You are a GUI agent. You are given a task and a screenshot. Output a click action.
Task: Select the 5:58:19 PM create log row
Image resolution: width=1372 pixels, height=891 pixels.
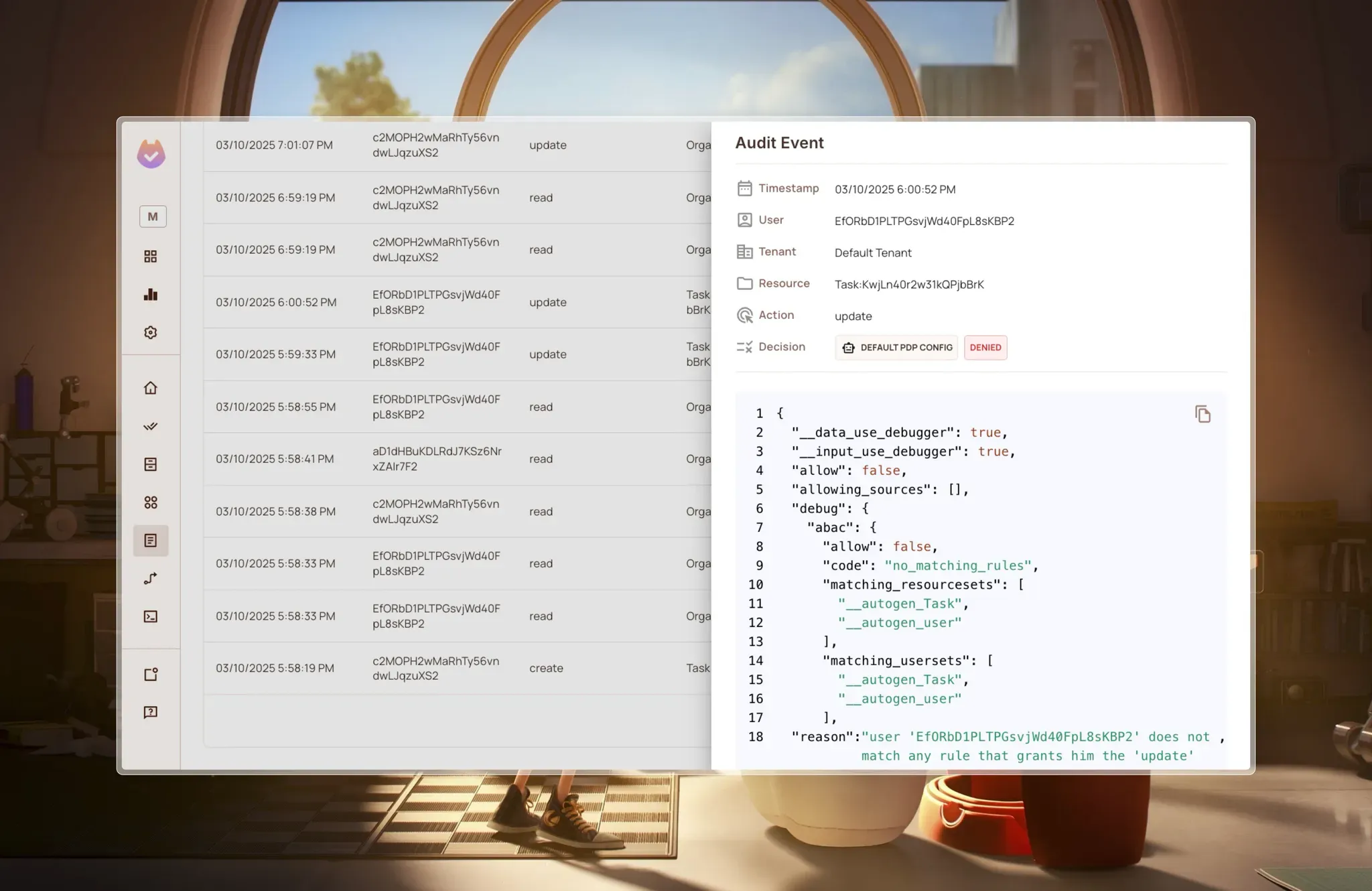pos(456,668)
